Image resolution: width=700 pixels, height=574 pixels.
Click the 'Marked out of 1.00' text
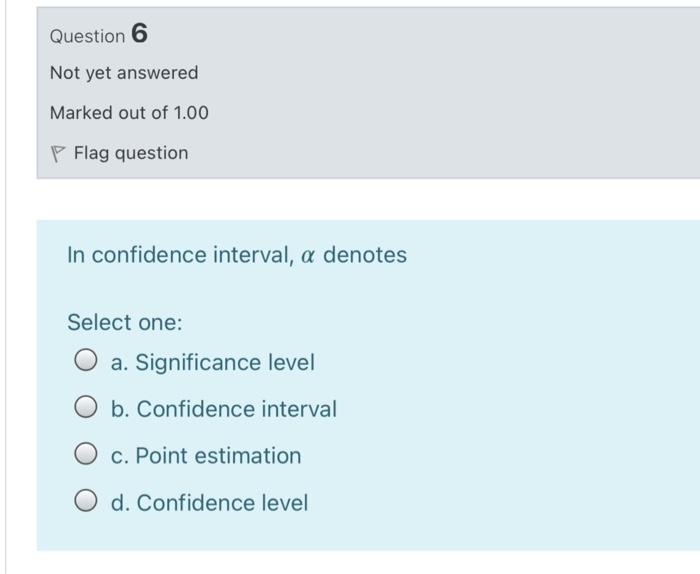(x=129, y=112)
